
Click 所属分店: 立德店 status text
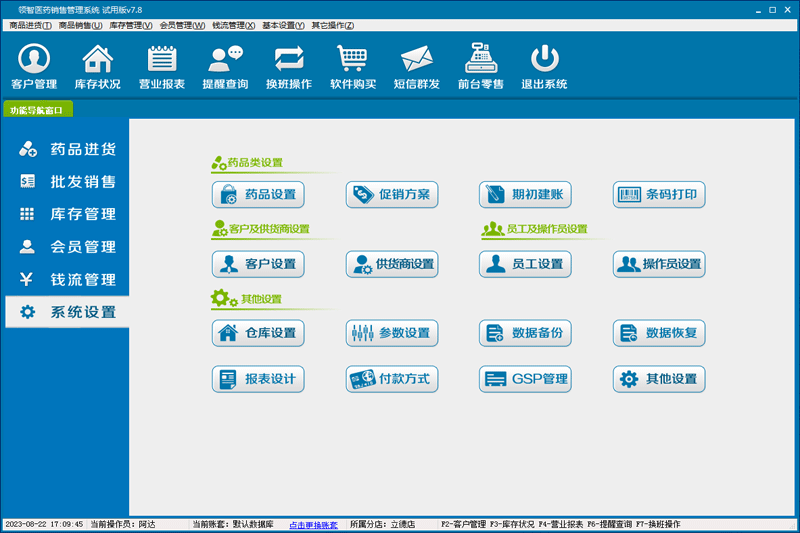[x=382, y=524]
